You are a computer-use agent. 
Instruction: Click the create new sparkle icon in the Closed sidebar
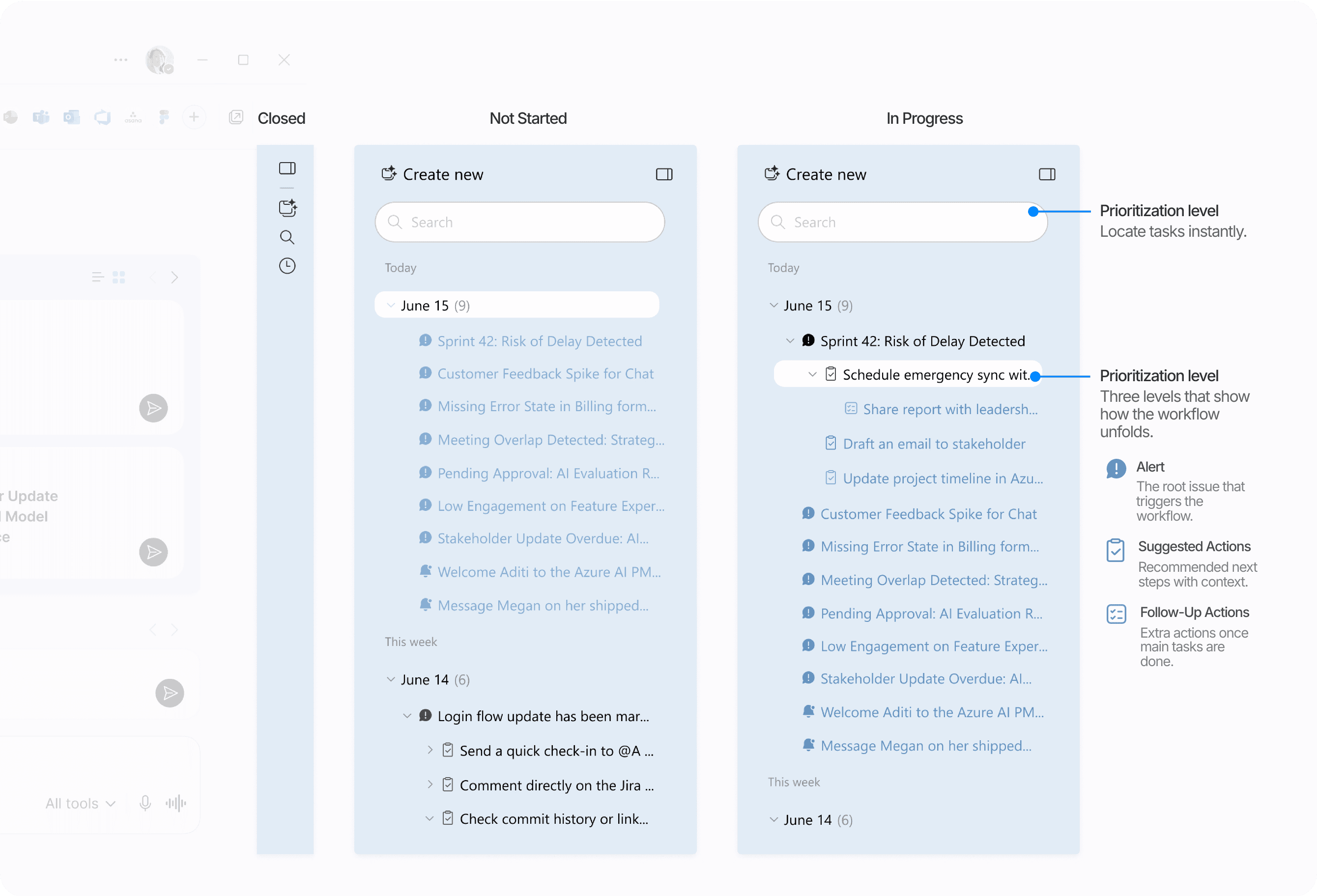(287, 208)
